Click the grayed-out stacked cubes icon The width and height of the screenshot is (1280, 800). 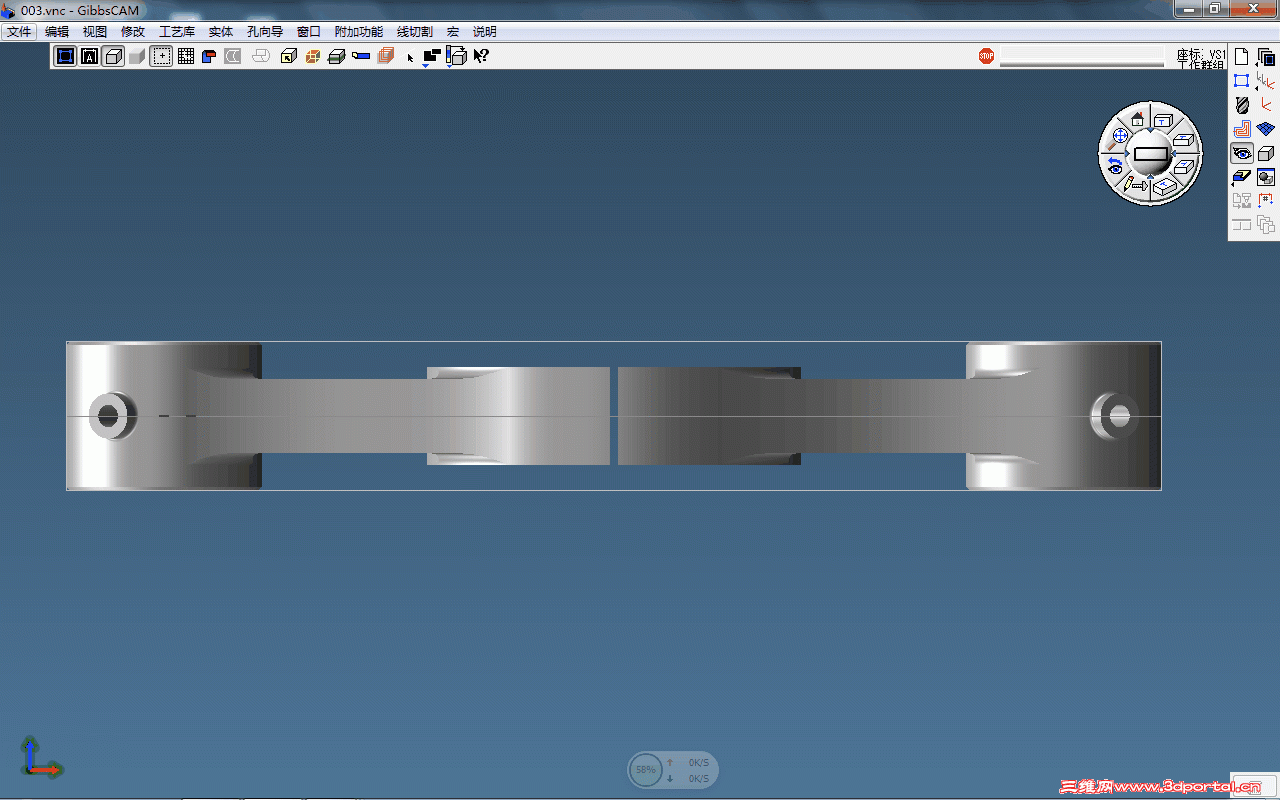coord(385,56)
